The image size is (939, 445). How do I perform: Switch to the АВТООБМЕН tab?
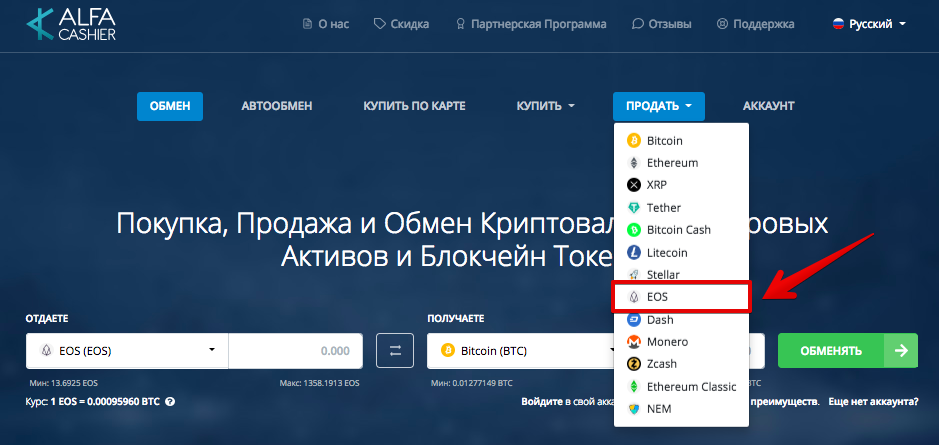277,106
